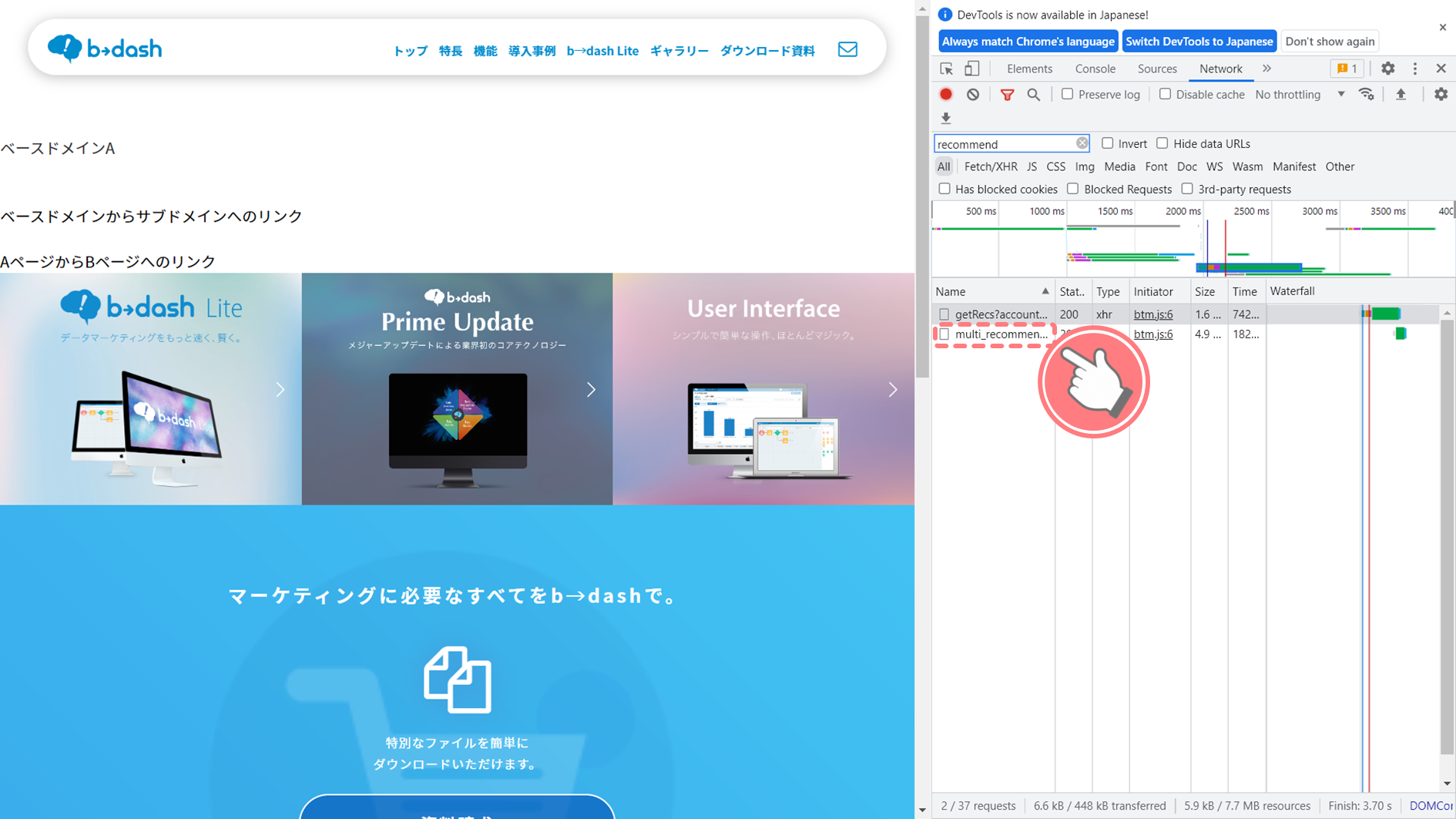Filter requests by Img type

[x=1084, y=166]
